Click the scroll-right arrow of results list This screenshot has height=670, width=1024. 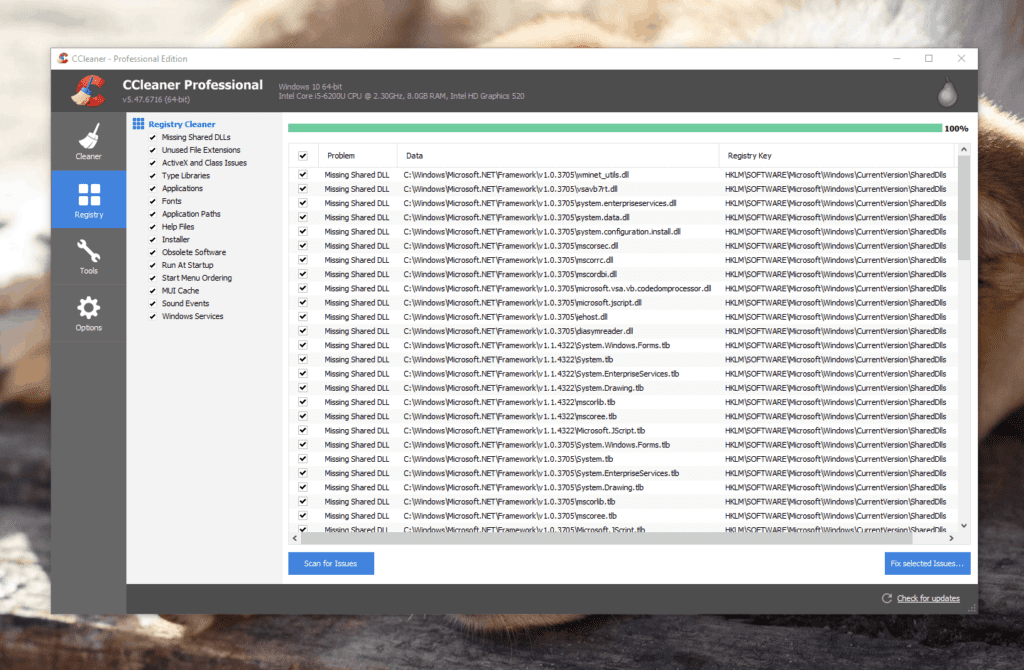click(x=951, y=539)
